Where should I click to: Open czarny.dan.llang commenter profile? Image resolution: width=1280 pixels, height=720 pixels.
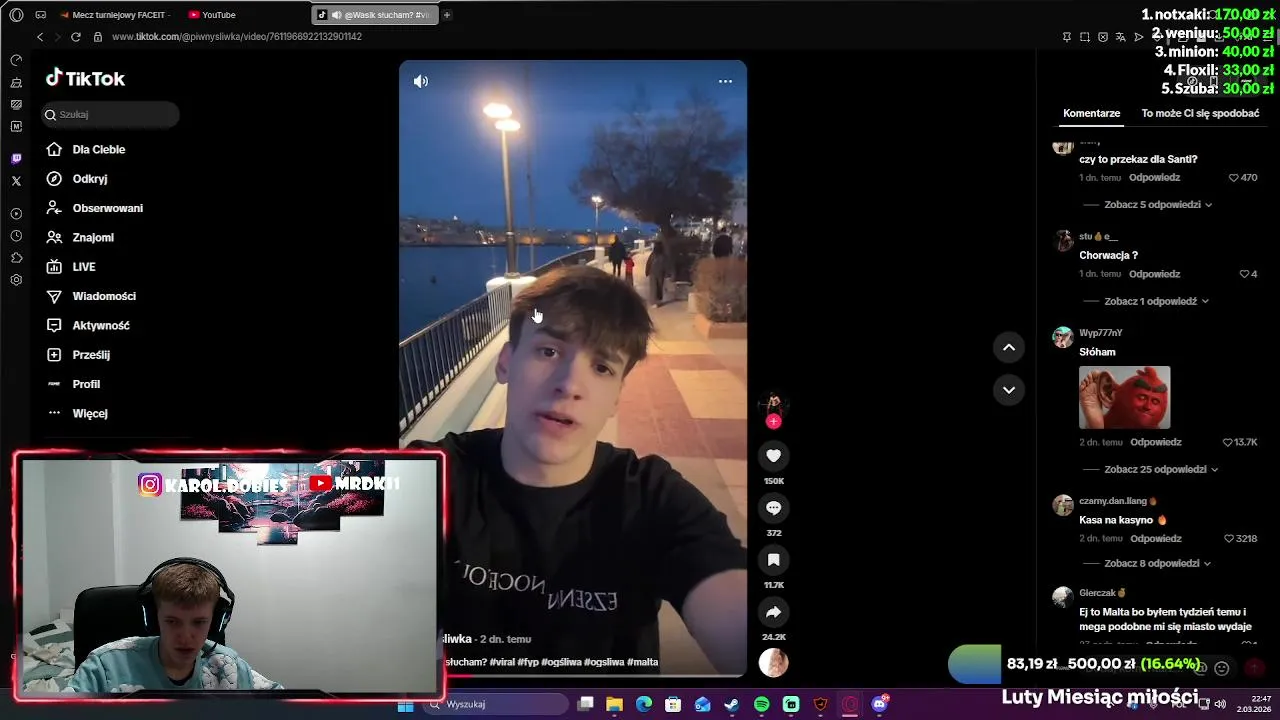[x=1118, y=501]
